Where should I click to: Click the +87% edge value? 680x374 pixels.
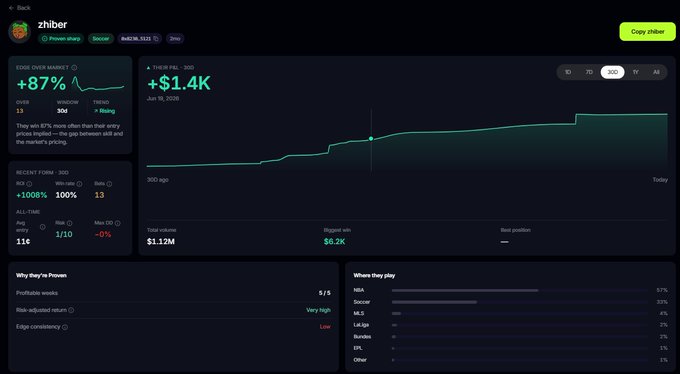pos(41,84)
